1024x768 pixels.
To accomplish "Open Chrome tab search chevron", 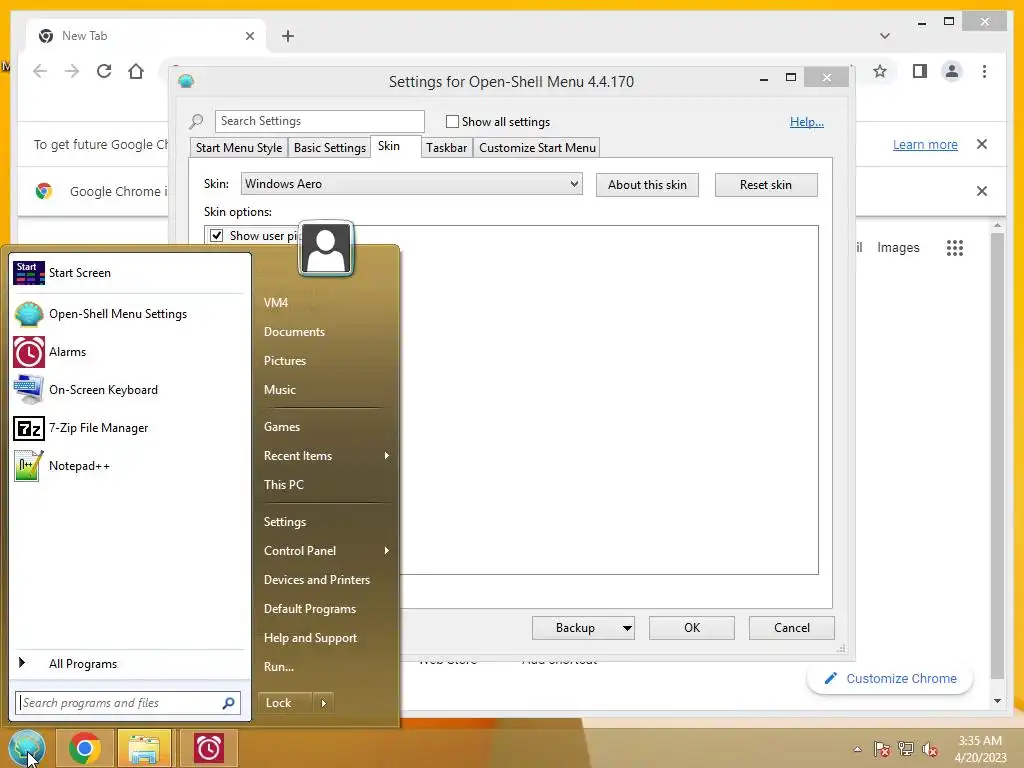I will [885, 36].
